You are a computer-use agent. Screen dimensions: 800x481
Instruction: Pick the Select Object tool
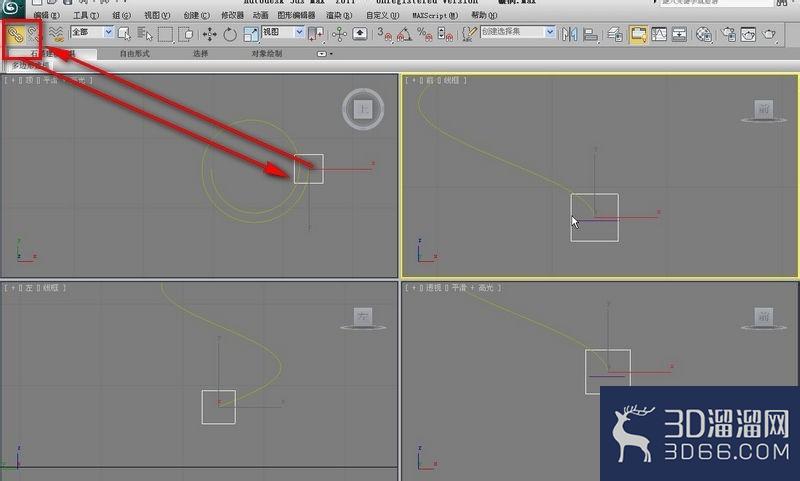pos(124,35)
